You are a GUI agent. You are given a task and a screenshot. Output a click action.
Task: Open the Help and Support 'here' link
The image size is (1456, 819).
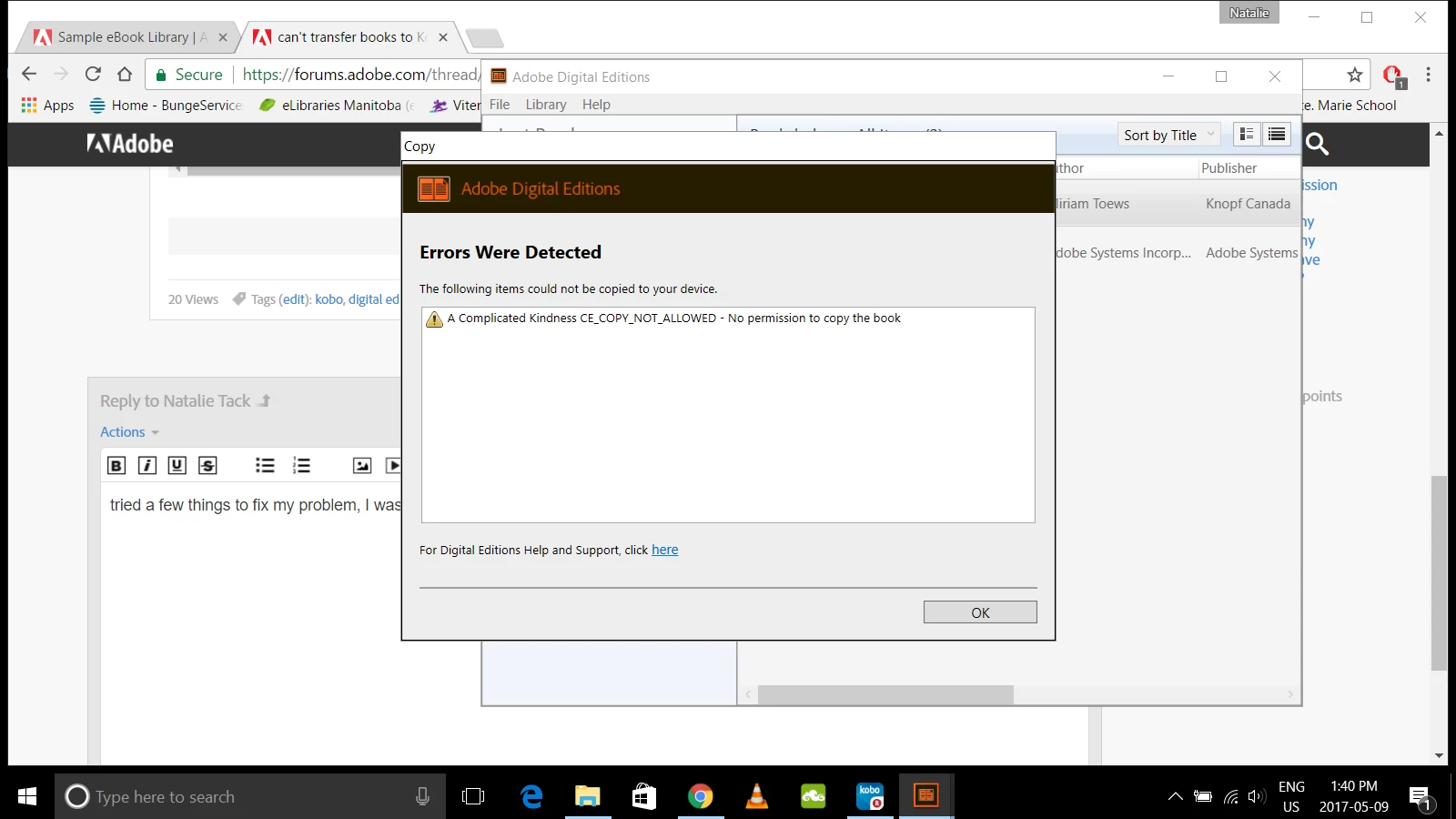click(664, 550)
